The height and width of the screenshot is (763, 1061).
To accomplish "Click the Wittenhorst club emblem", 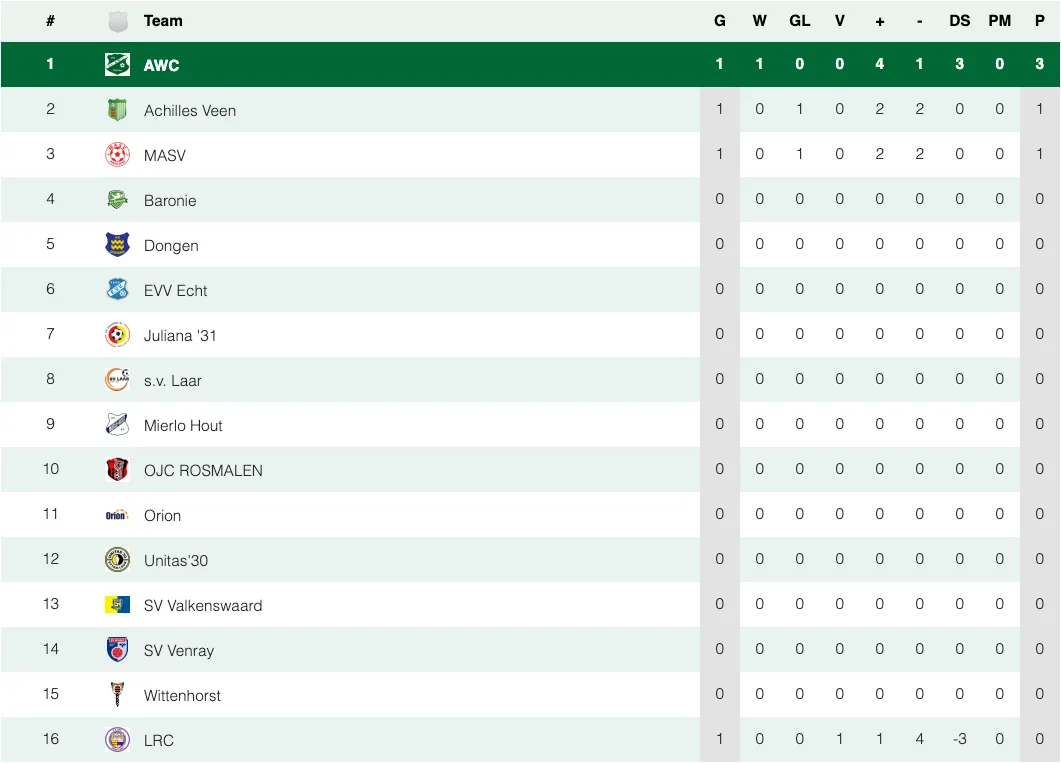I will click(x=117, y=695).
